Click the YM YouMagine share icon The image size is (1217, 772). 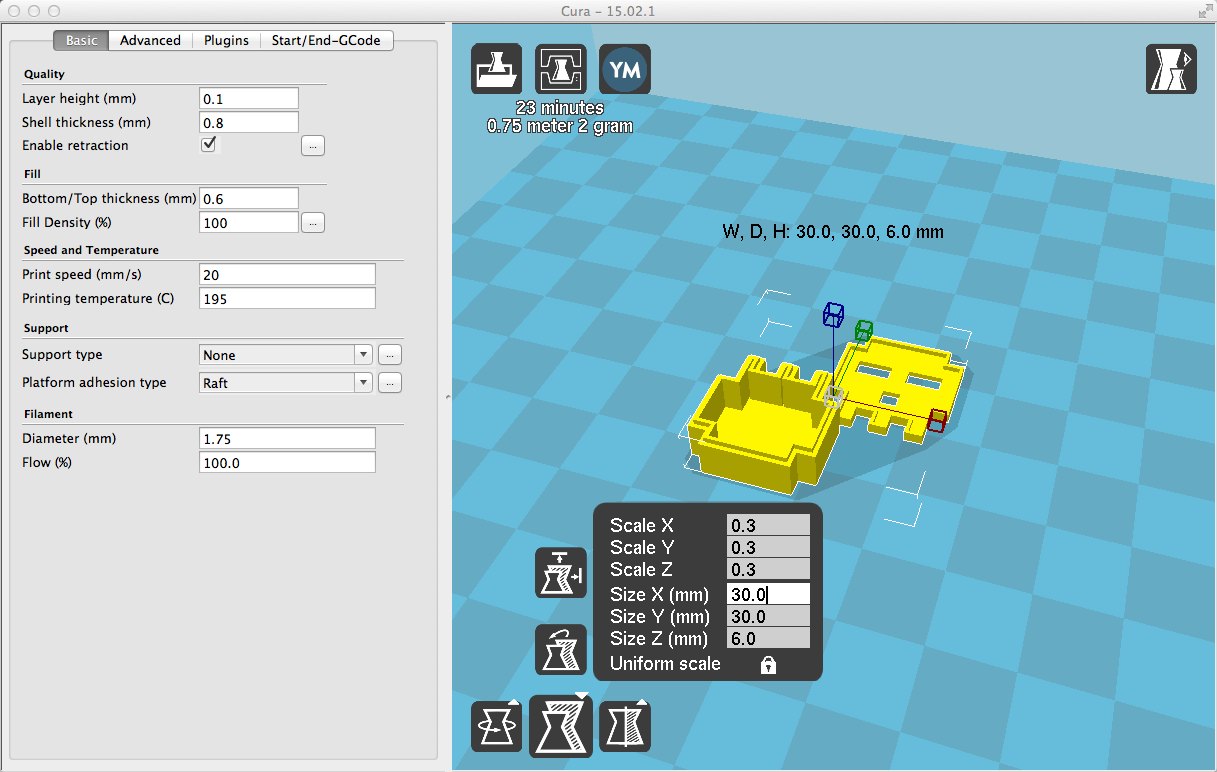625,70
